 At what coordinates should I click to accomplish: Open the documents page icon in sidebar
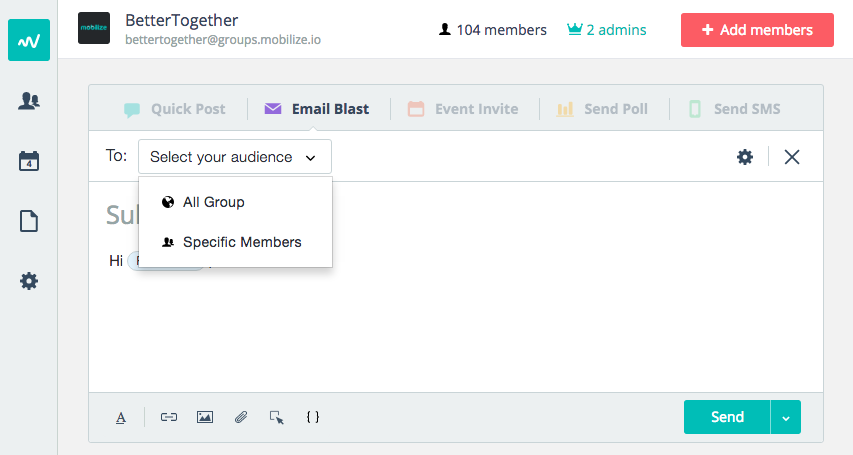pyautogui.click(x=29, y=221)
